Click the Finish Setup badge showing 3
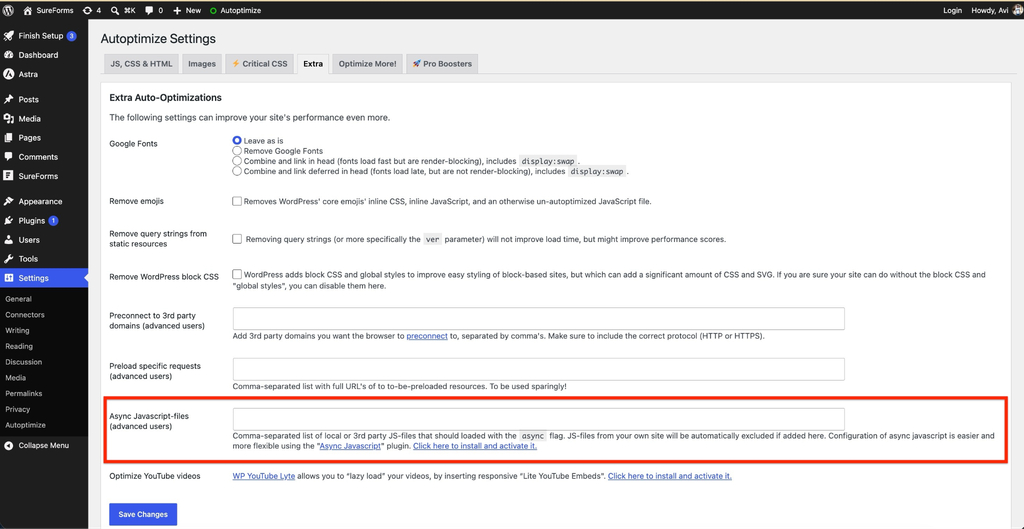 72,36
